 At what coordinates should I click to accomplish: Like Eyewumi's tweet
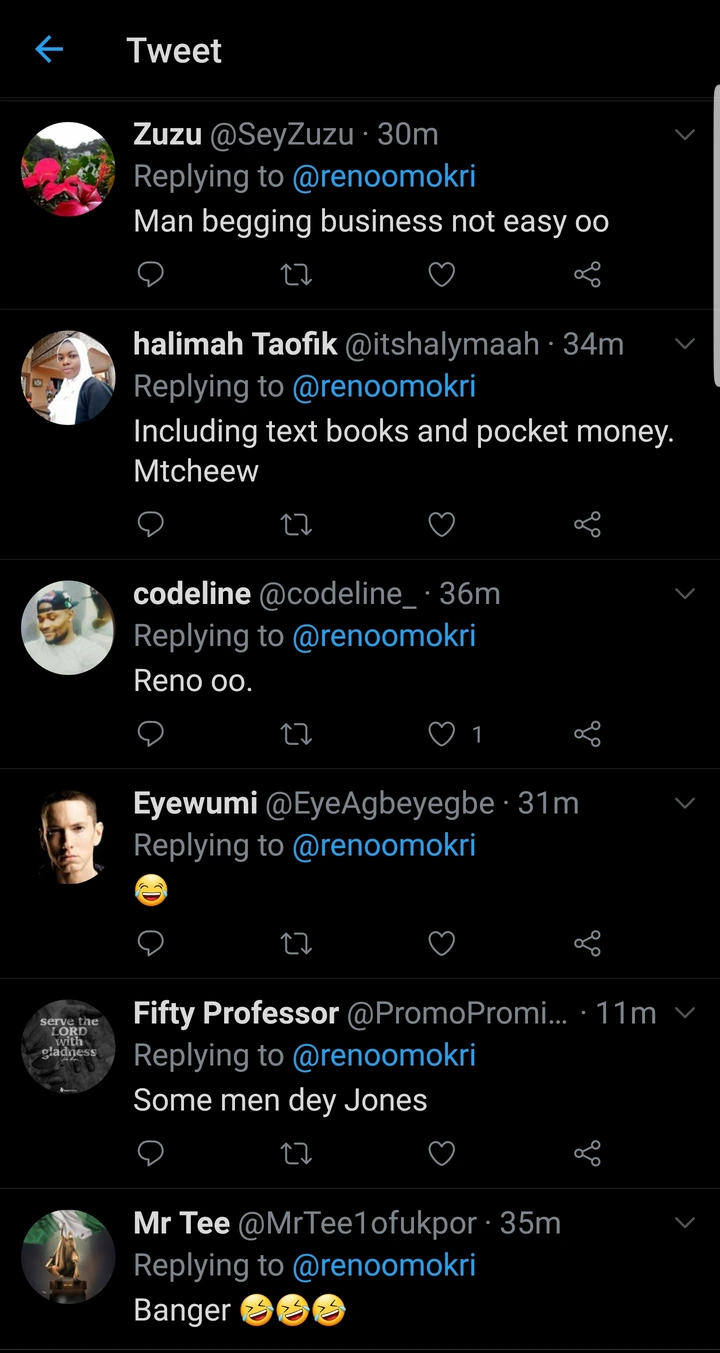coord(441,943)
